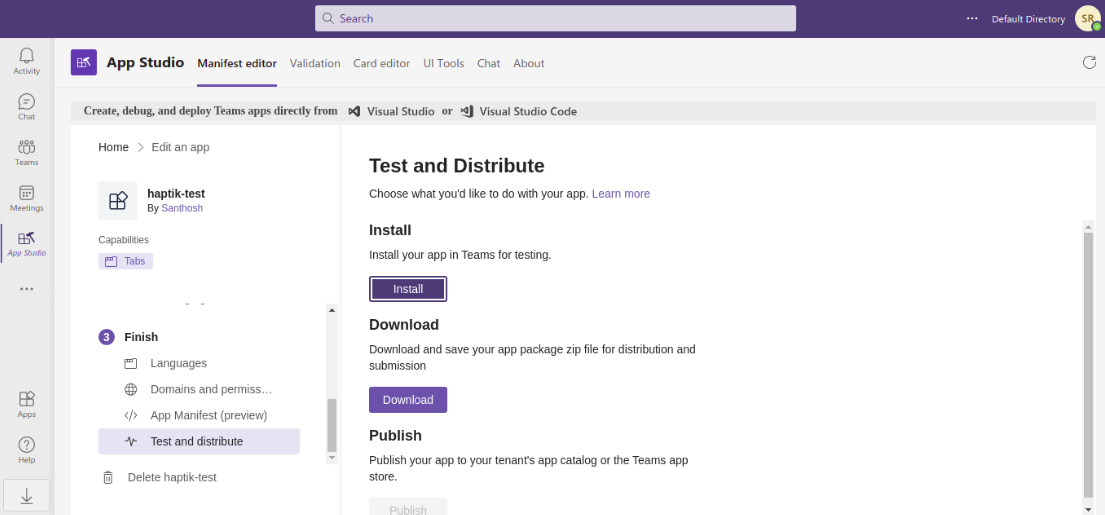Click the globe icon for Domains
This screenshot has height=515, width=1105.
tap(130, 390)
